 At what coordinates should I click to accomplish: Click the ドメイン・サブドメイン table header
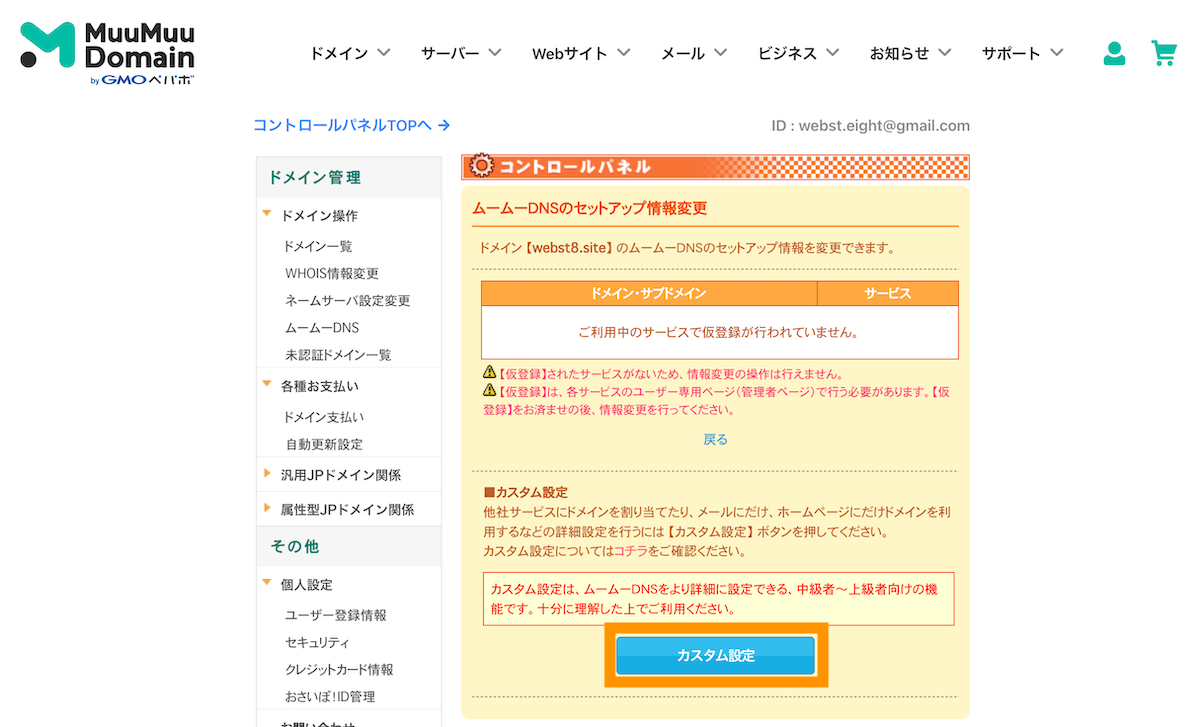649,293
